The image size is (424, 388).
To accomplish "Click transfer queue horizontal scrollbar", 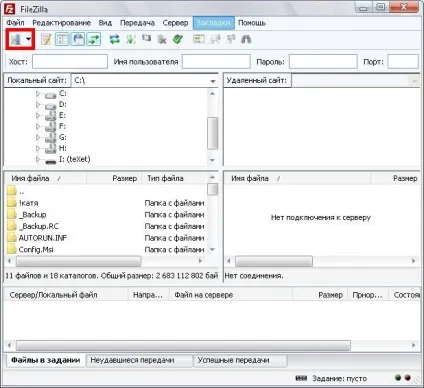I will (183, 345).
